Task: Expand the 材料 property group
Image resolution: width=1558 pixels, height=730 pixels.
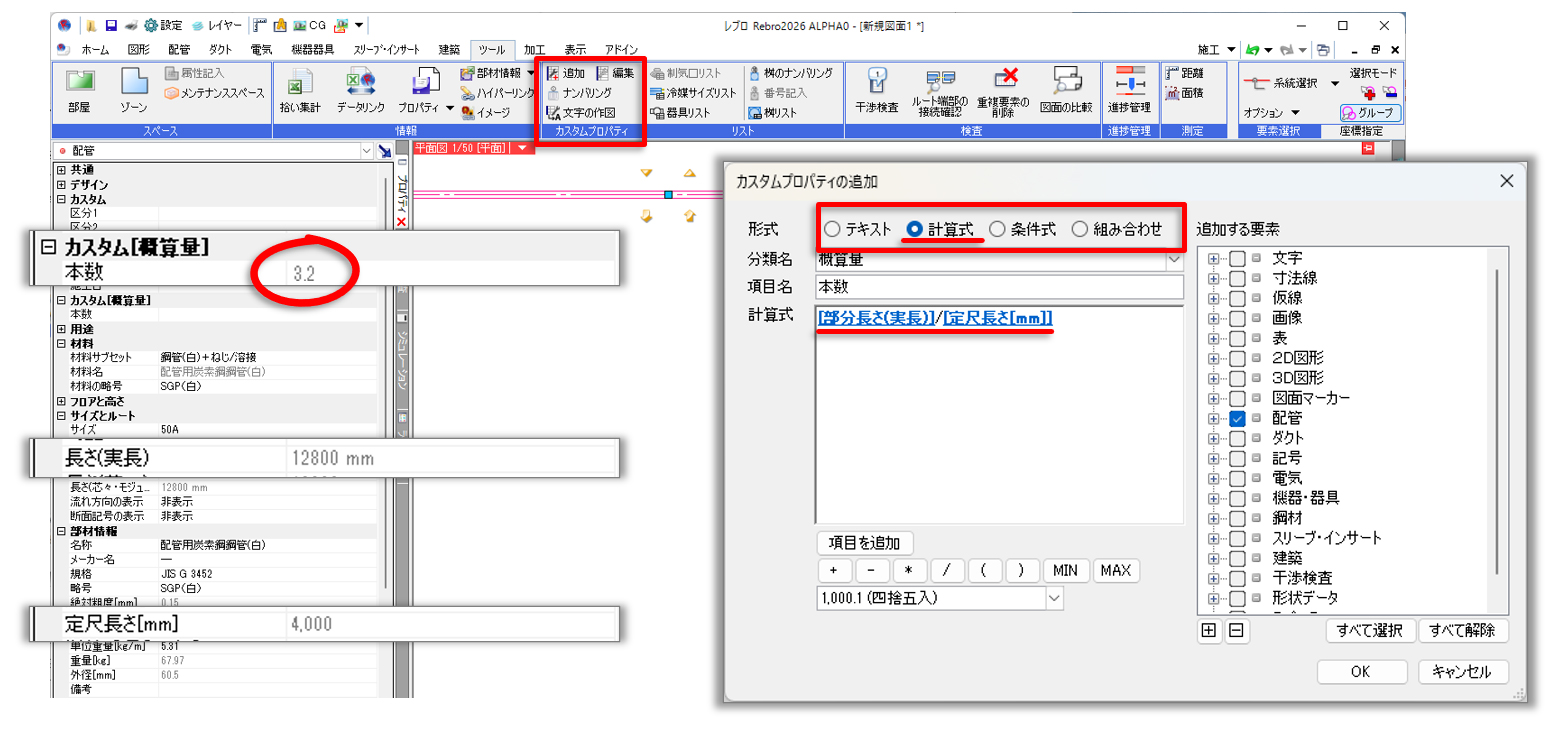Action: tap(62, 342)
